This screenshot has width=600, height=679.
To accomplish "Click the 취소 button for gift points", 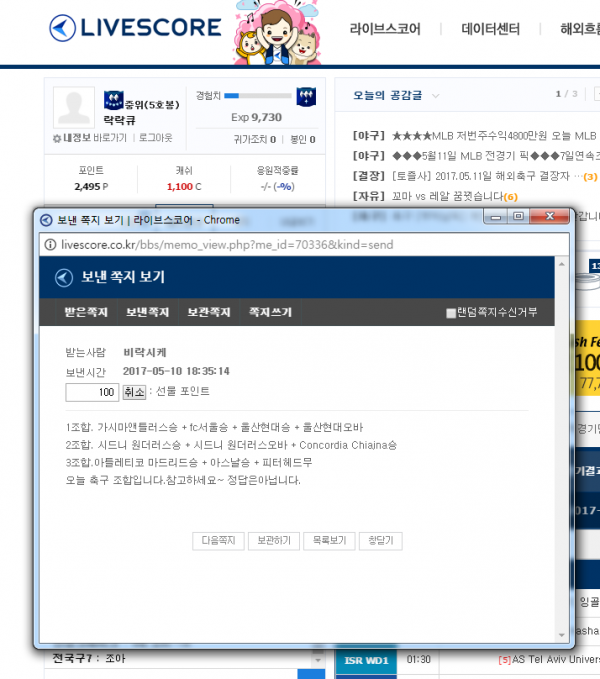I will [x=134, y=392].
